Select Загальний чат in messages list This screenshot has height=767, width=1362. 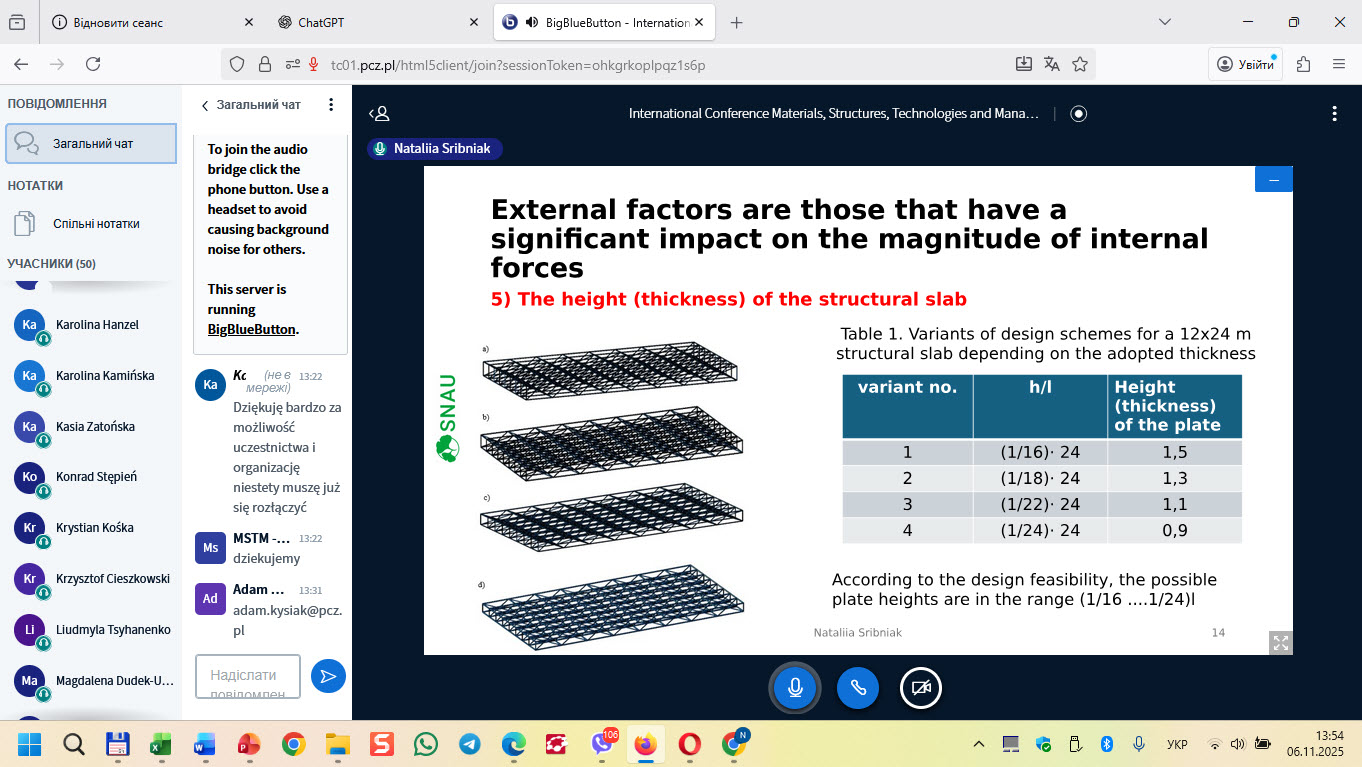[x=91, y=143]
